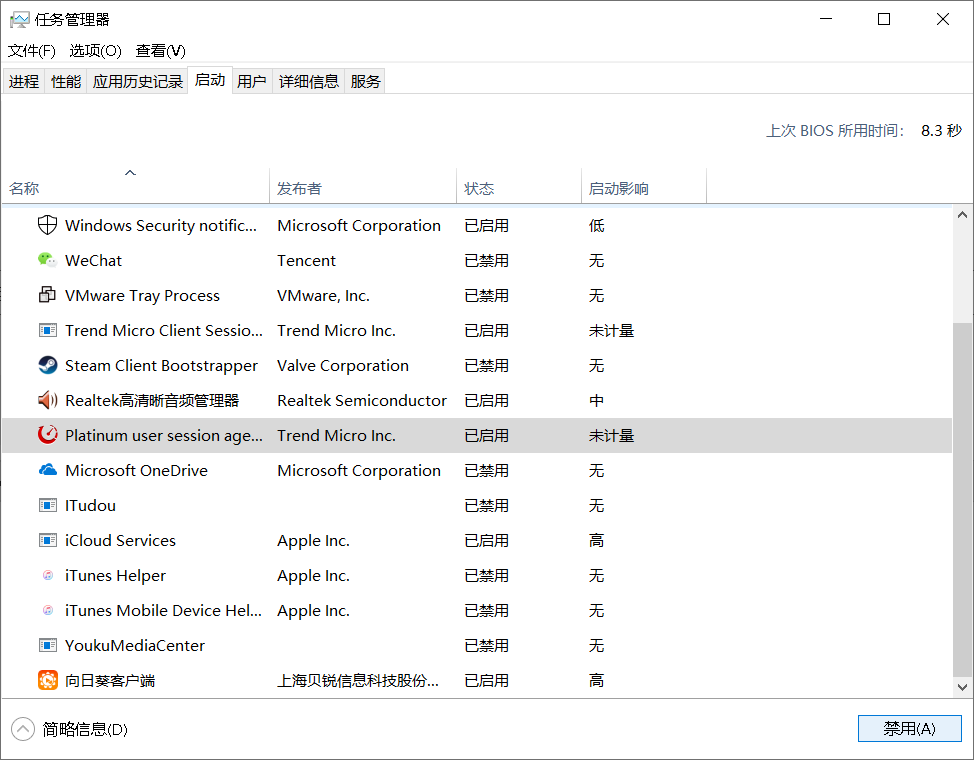Screen dimensions: 974x760
Task: Click the Steam Client Bootstrapper icon
Action: tap(47, 365)
